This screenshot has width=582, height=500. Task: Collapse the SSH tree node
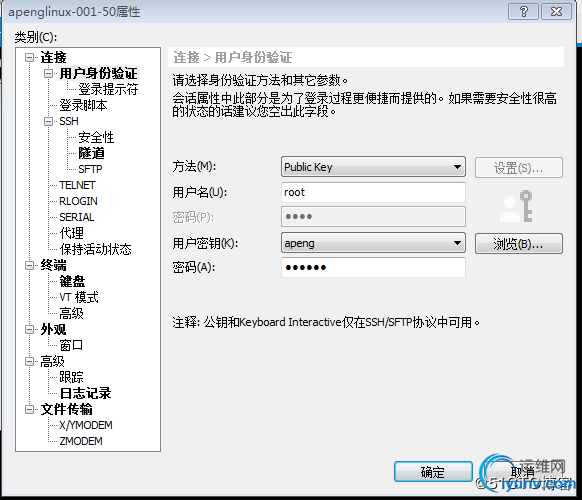tap(48, 121)
